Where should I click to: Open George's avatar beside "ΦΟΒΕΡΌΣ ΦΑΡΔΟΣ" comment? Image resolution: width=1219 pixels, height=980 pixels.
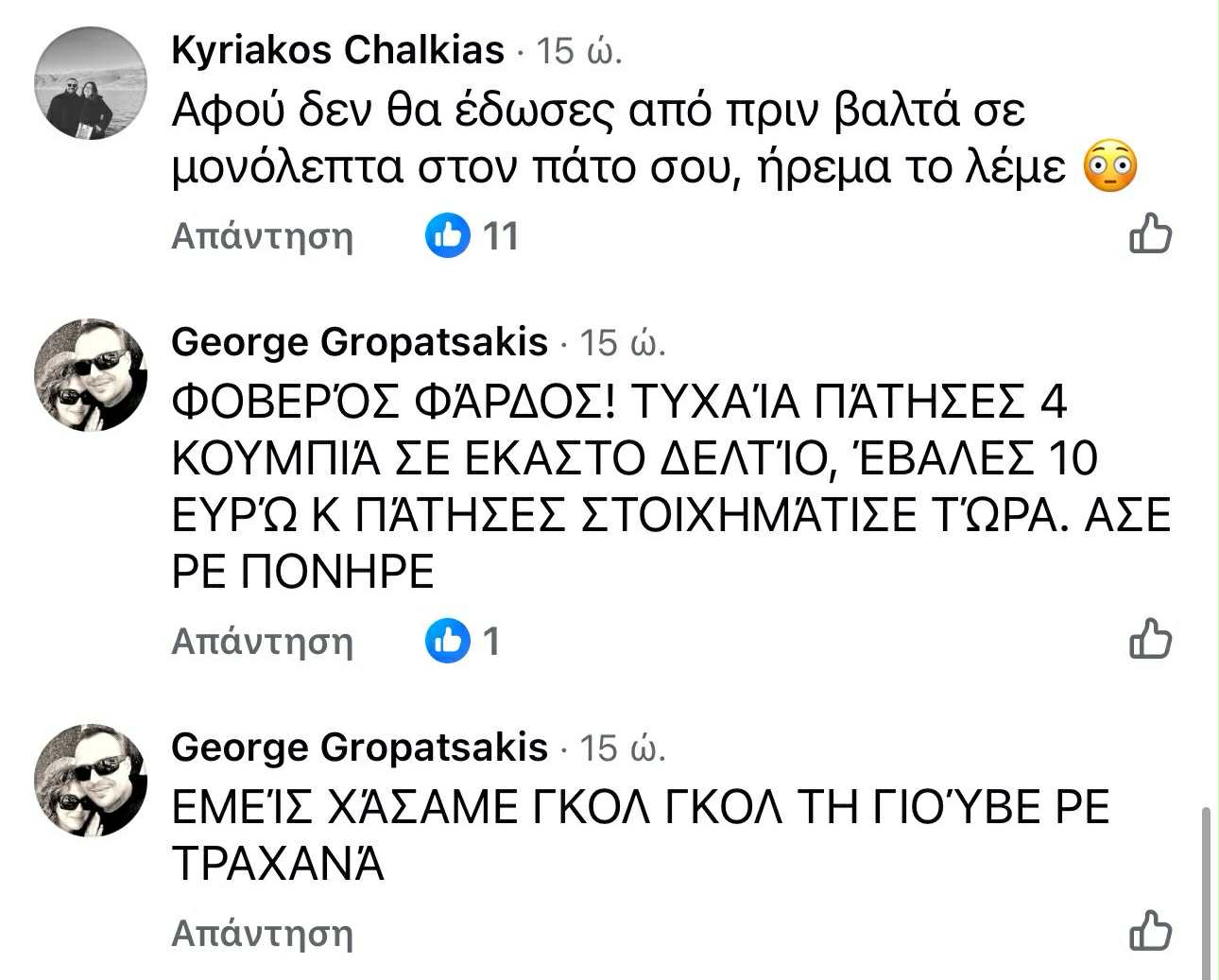[91, 374]
